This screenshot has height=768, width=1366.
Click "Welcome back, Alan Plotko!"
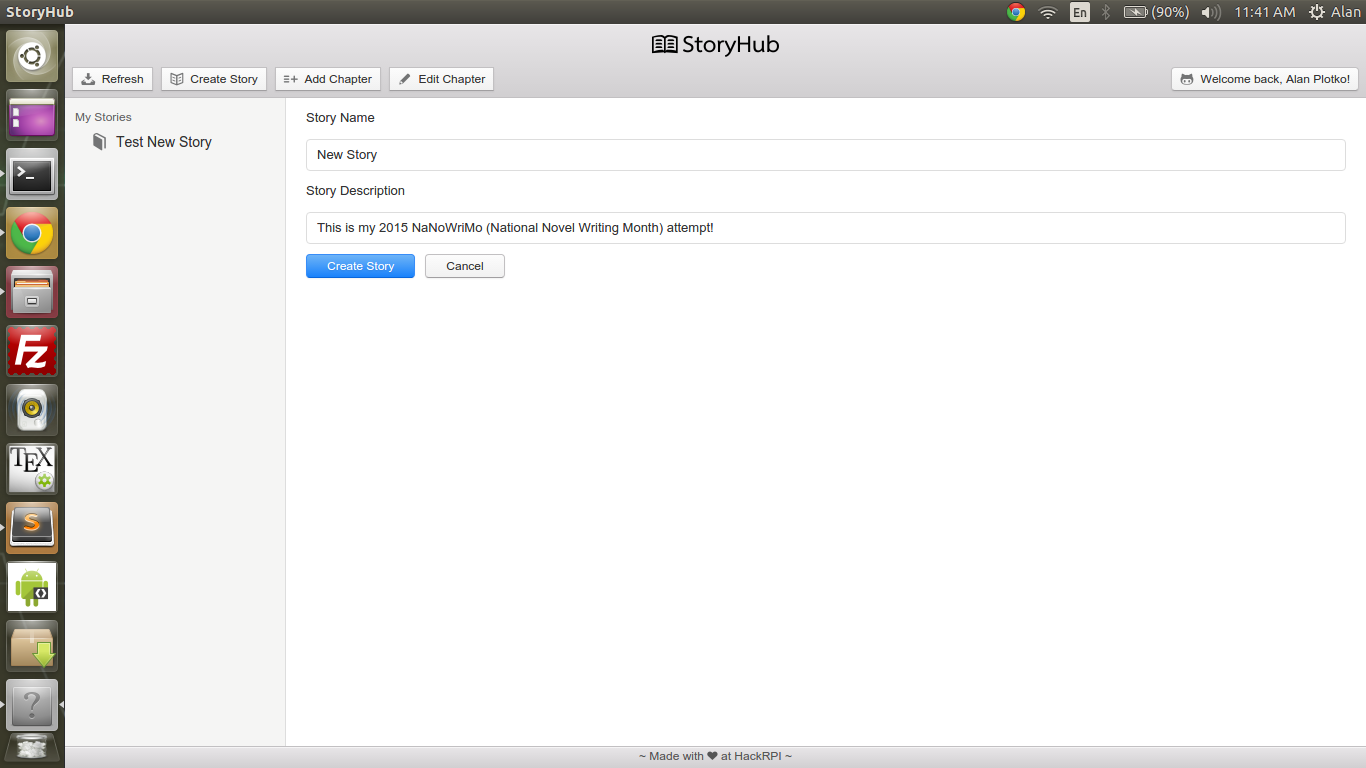1264,79
